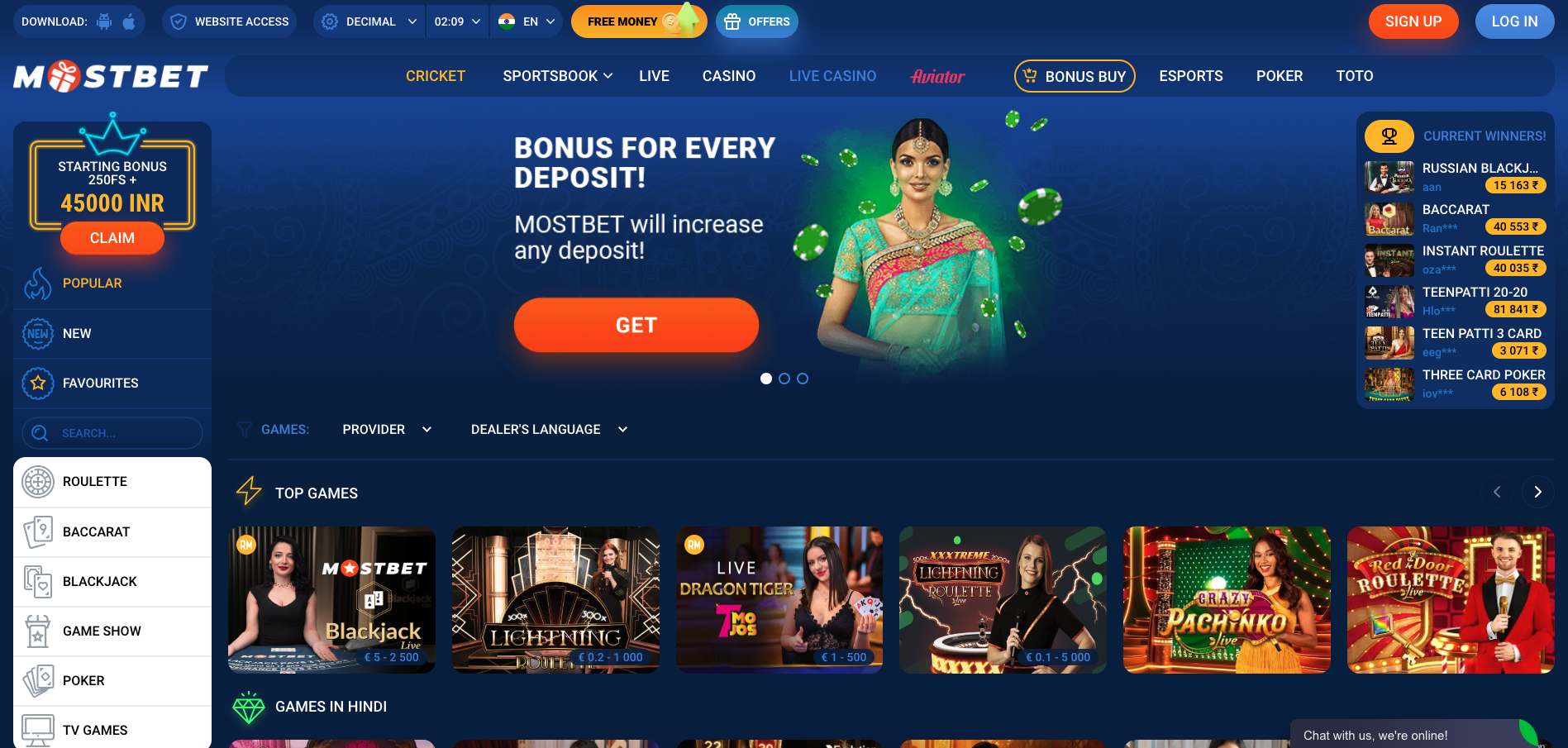
Task: Select the first banner slide dot
Action: point(766,379)
